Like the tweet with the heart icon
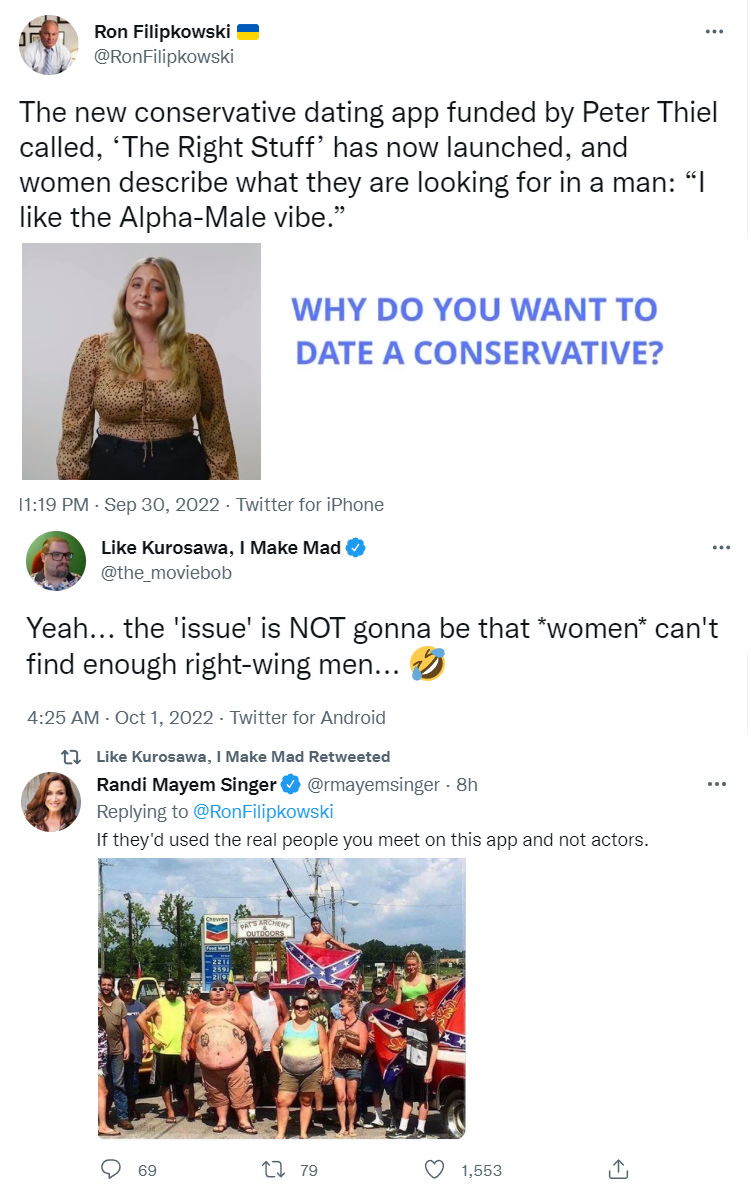 pyautogui.click(x=434, y=1169)
